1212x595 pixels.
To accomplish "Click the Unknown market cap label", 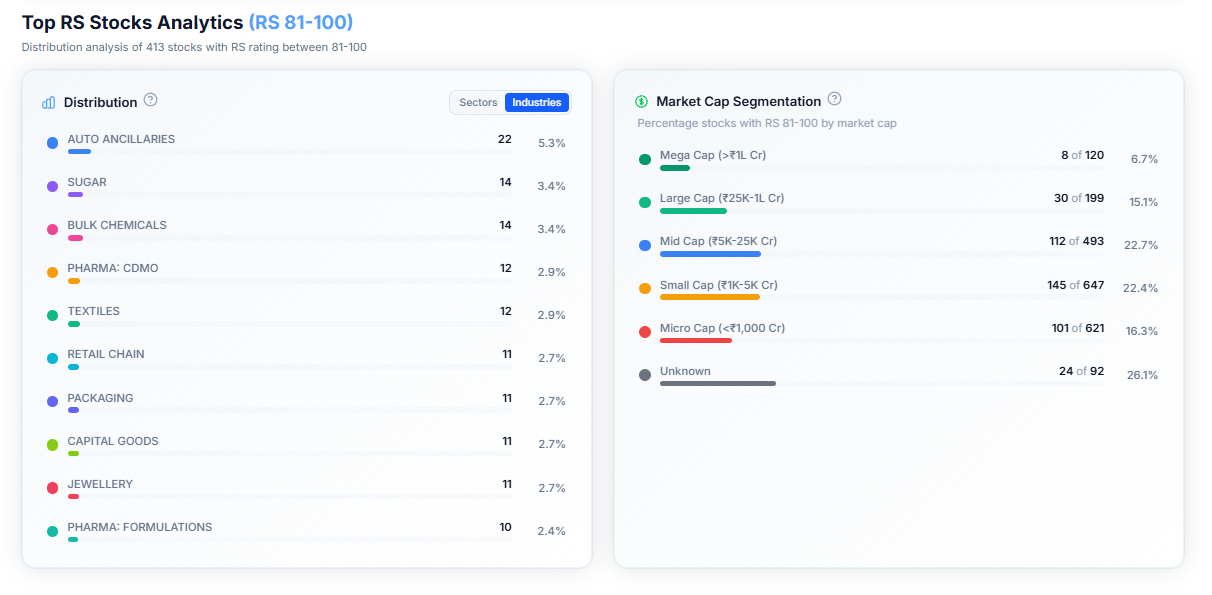I will click(x=685, y=371).
